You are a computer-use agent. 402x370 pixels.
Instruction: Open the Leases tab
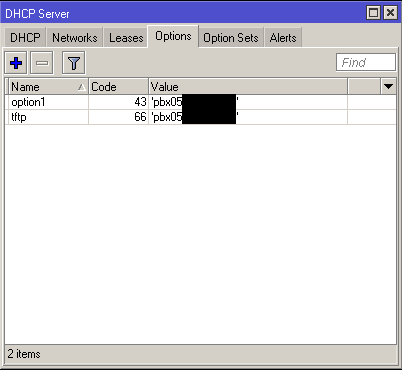pyautogui.click(x=126, y=38)
